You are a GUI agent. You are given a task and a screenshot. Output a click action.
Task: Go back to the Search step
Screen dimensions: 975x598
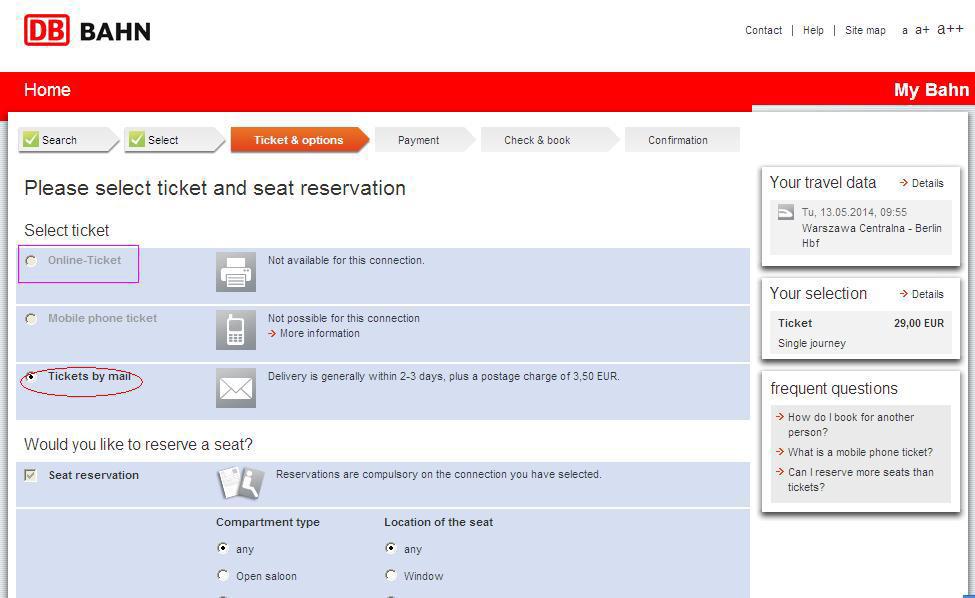click(x=68, y=140)
